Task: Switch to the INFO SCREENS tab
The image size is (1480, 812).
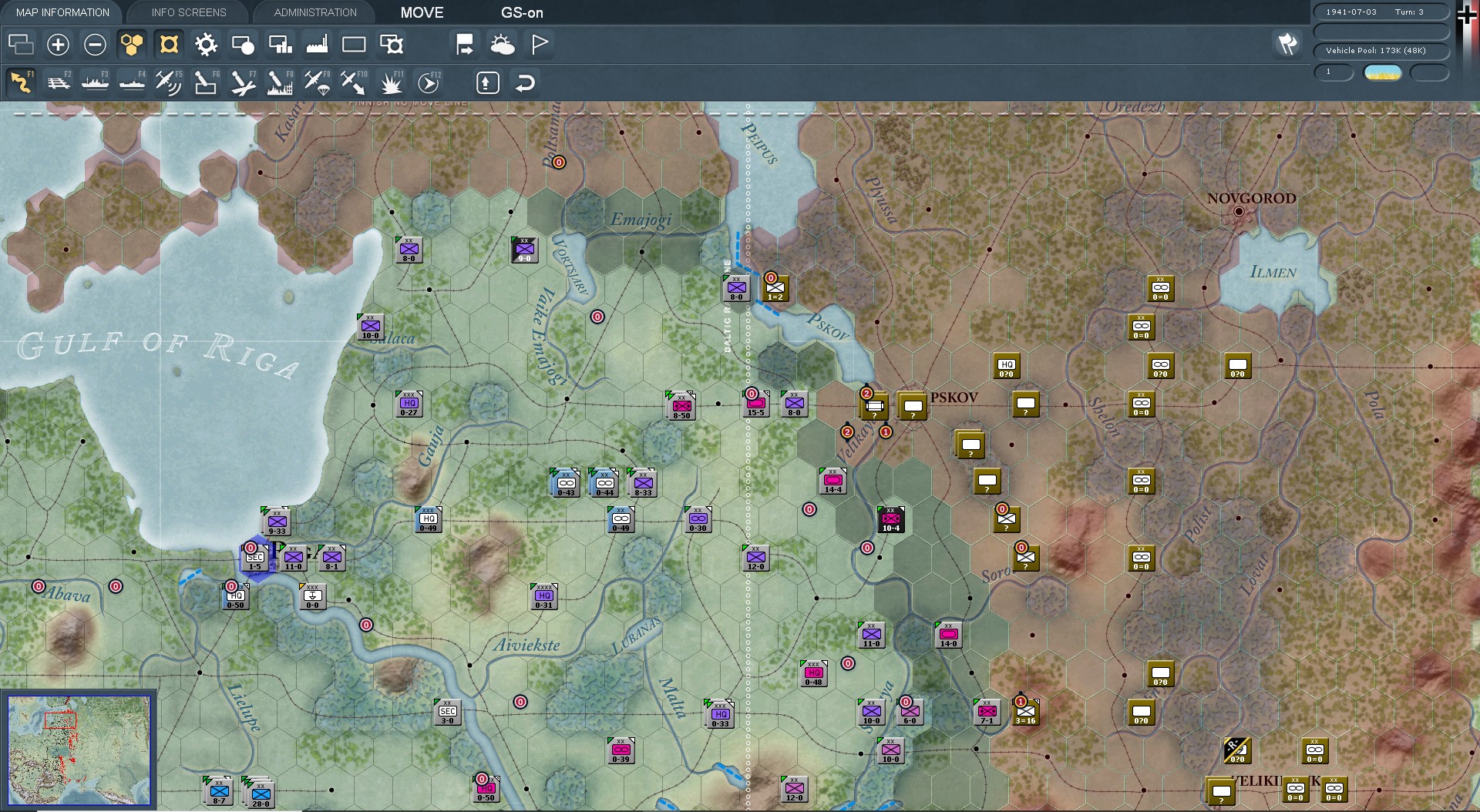Action: pos(189,12)
